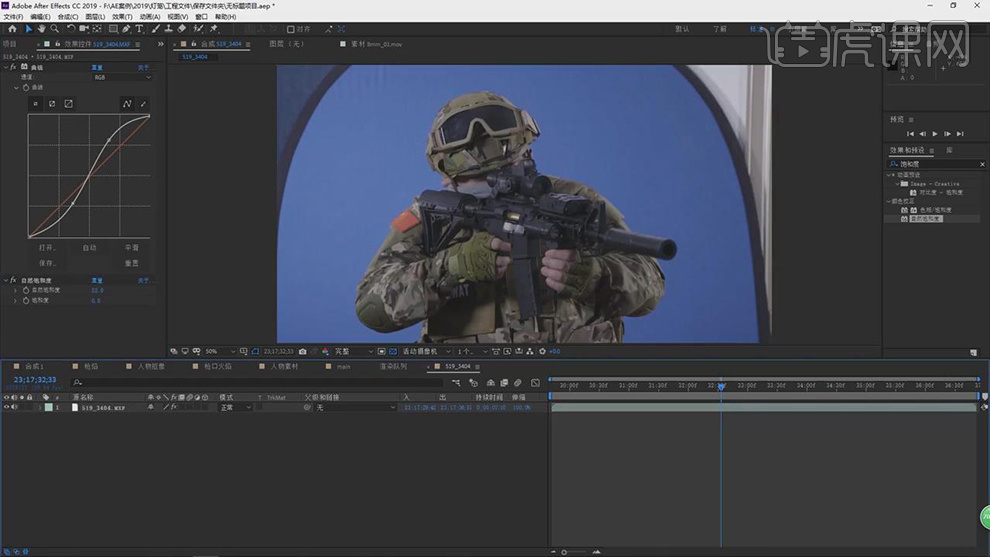Image resolution: width=990 pixels, height=557 pixels.
Task: Open the RGB channel dropdown in curves
Action: [122, 77]
